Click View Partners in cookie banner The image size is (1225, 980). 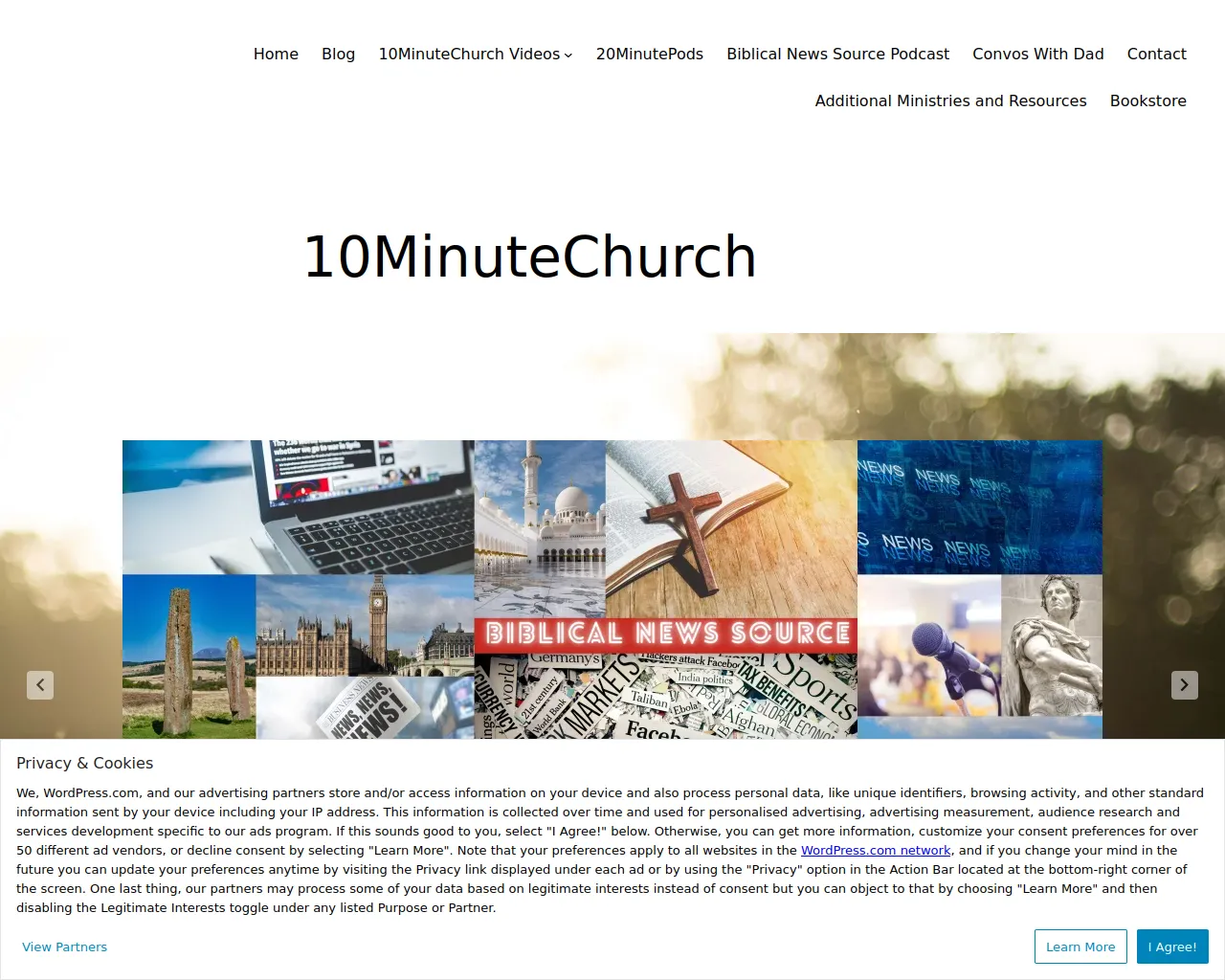pyautogui.click(x=65, y=947)
